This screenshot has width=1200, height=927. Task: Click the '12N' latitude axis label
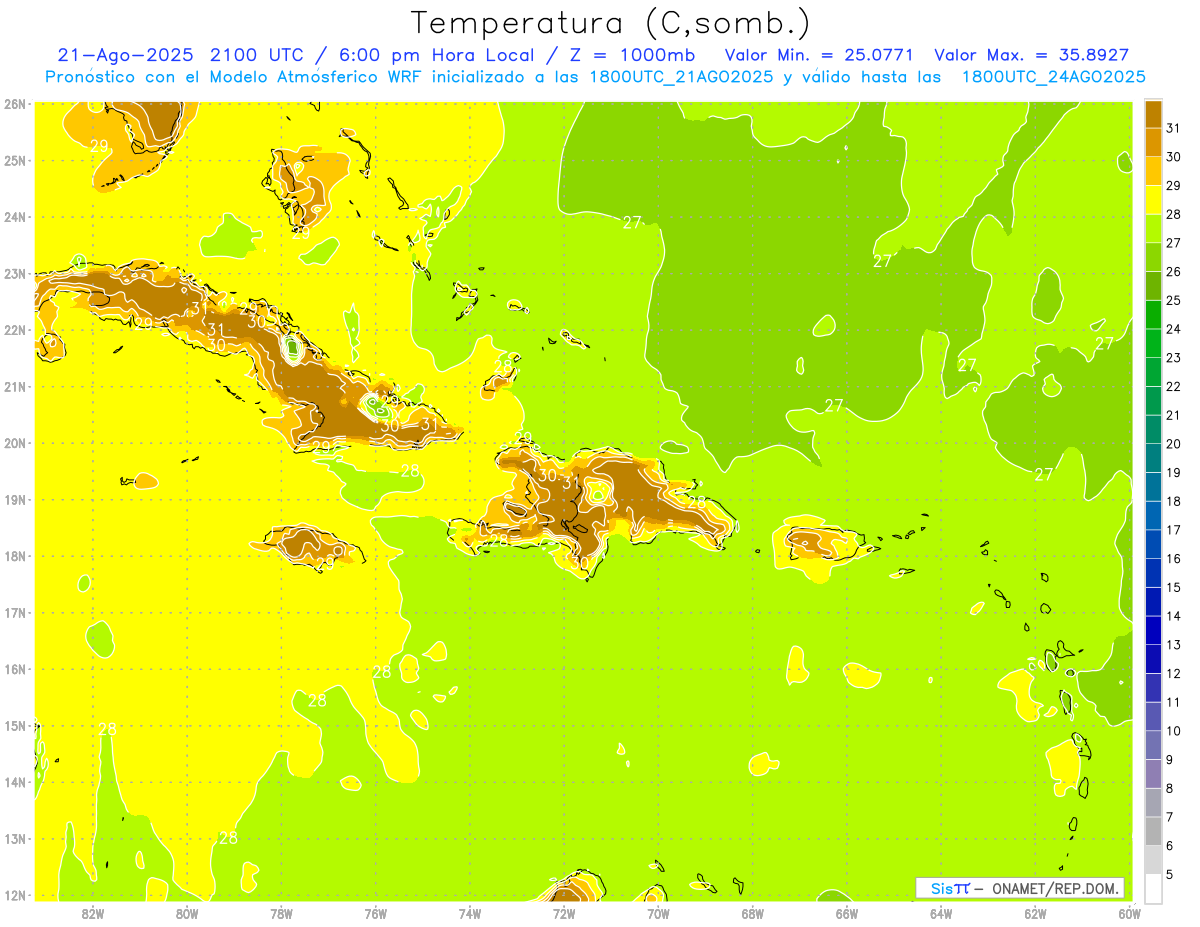[x=15, y=895]
